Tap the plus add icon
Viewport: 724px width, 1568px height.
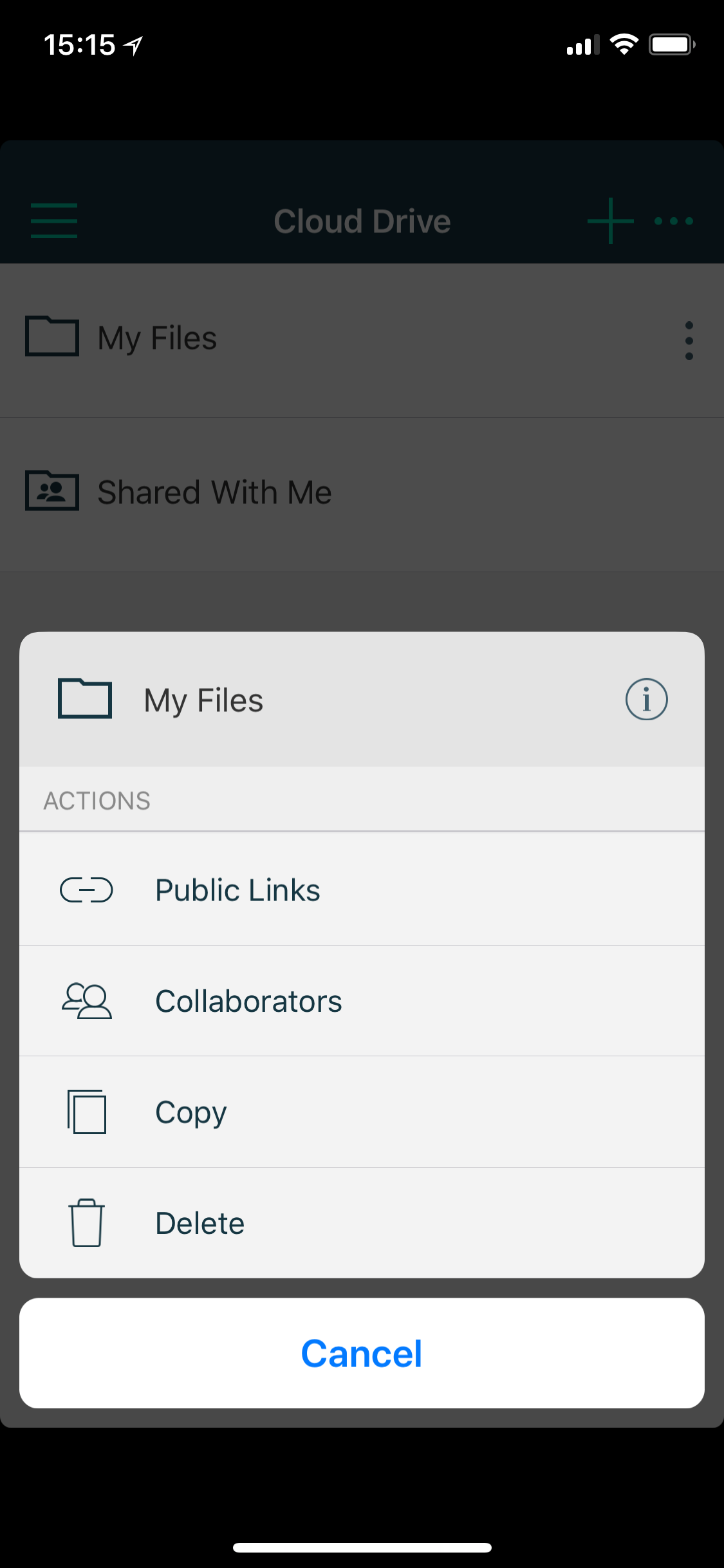pos(610,221)
